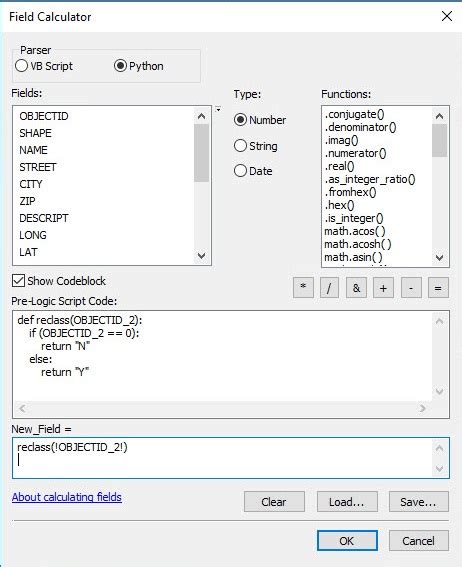
Task: Click the minus (-) operator button
Action: (411, 288)
